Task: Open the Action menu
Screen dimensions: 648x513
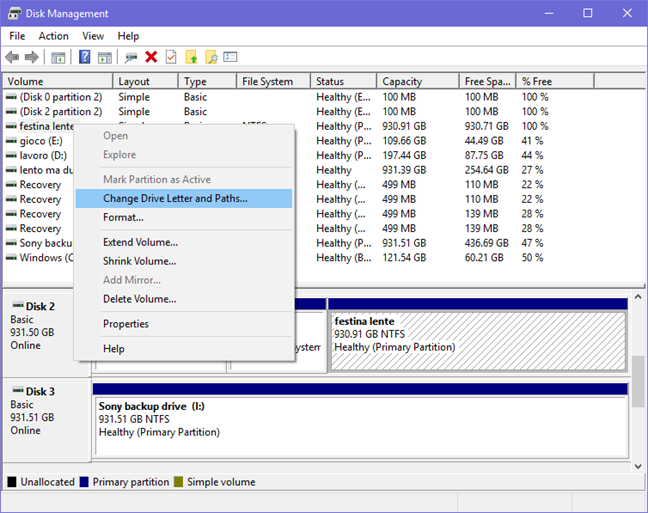Action: click(54, 36)
